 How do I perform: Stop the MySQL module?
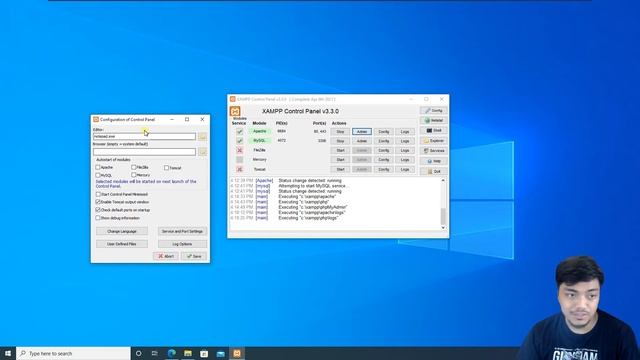(x=340, y=141)
